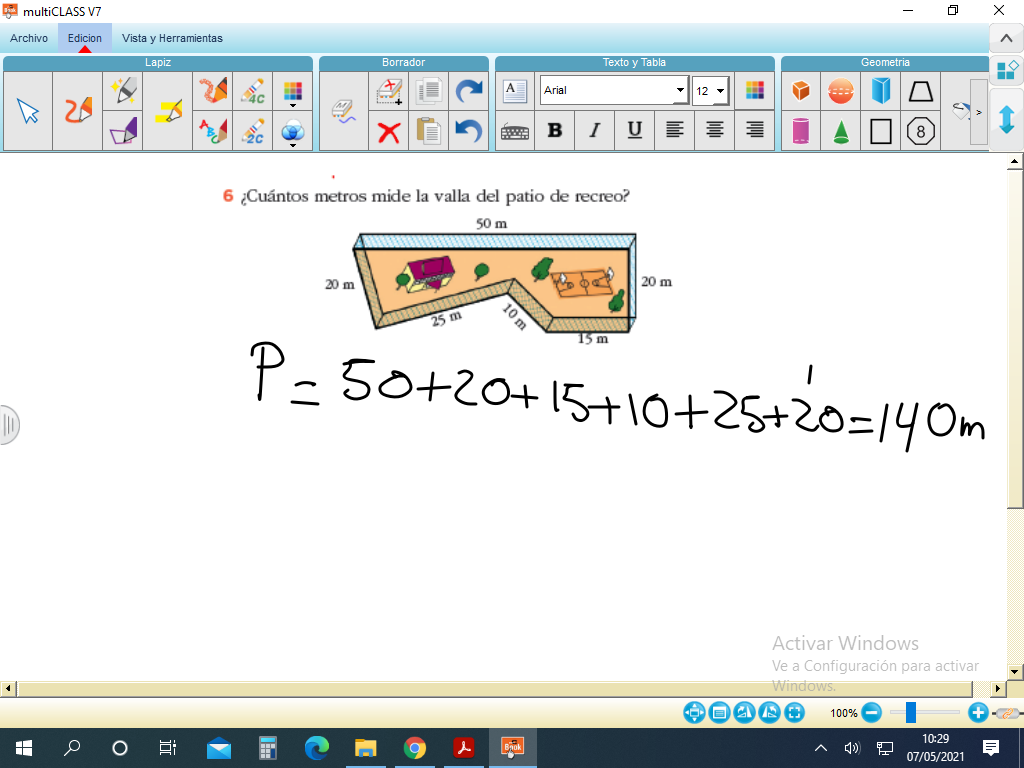Rotate page right with bottom toolbar button
Screen dimensions: 1024x768
coord(769,712)
